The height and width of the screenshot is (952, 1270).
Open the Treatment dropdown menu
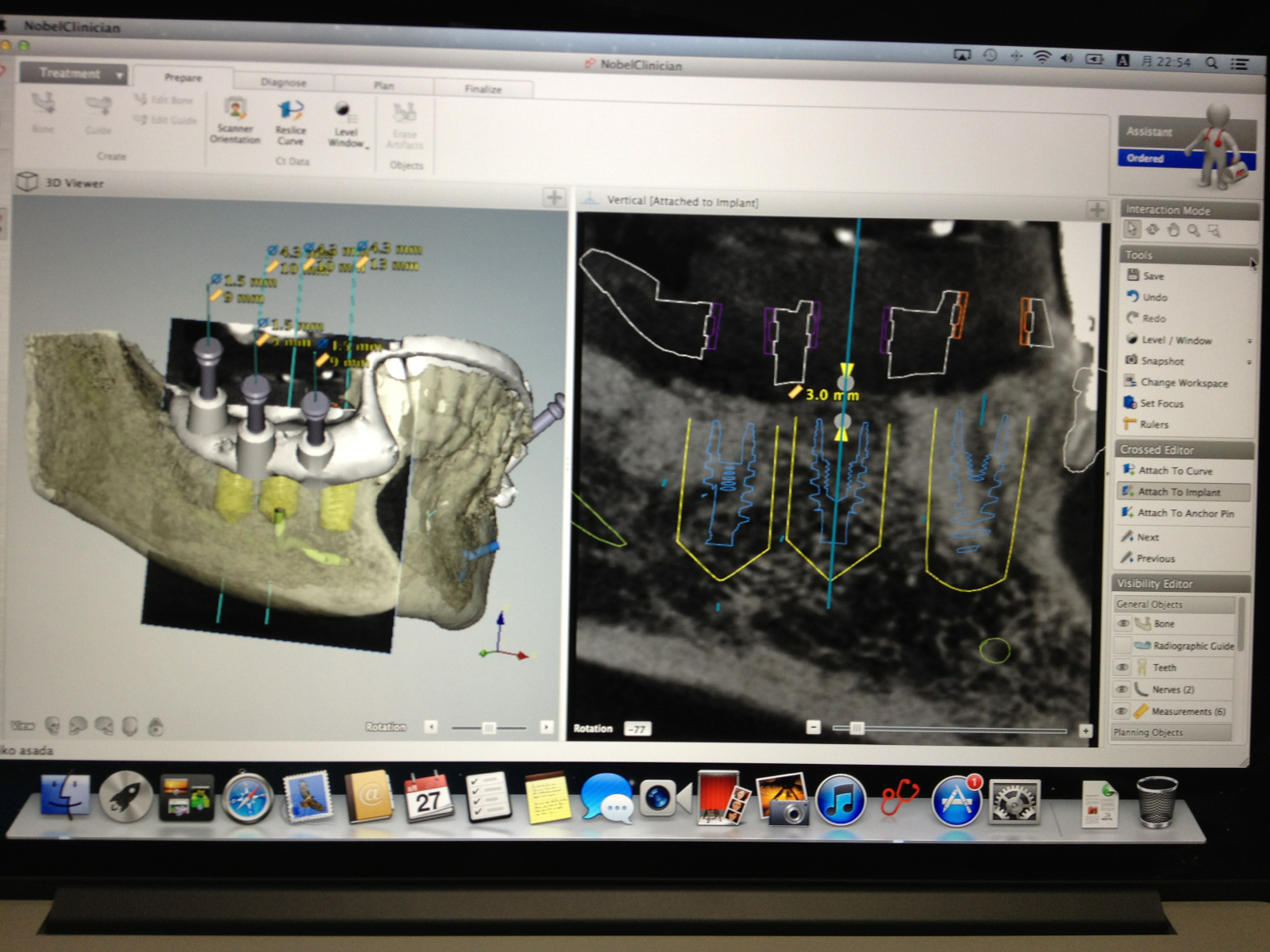(73, 74)
